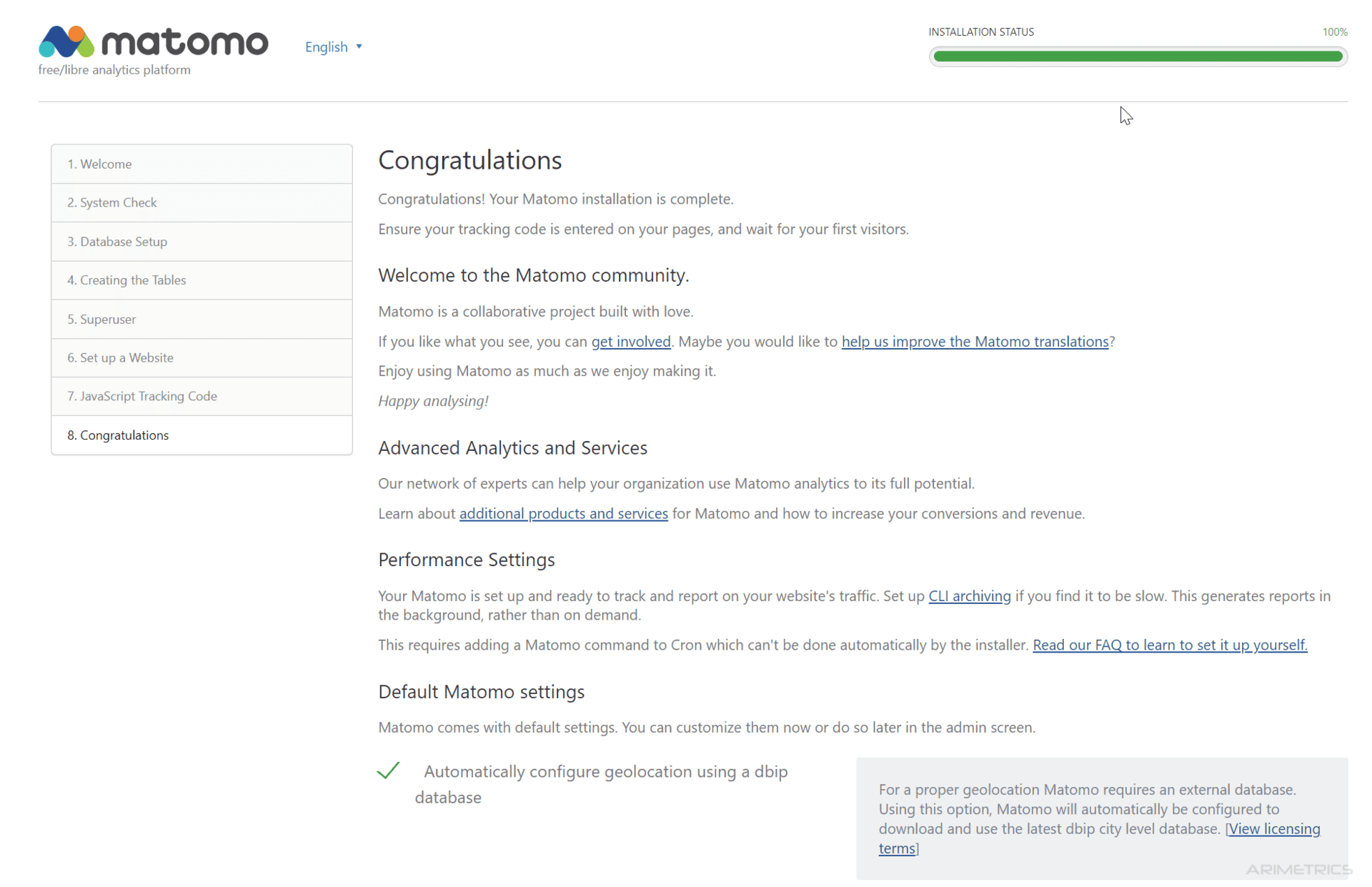The image size is (1372, 887).
Task: Open the View licensing terms link
Action: [1273, 829]
